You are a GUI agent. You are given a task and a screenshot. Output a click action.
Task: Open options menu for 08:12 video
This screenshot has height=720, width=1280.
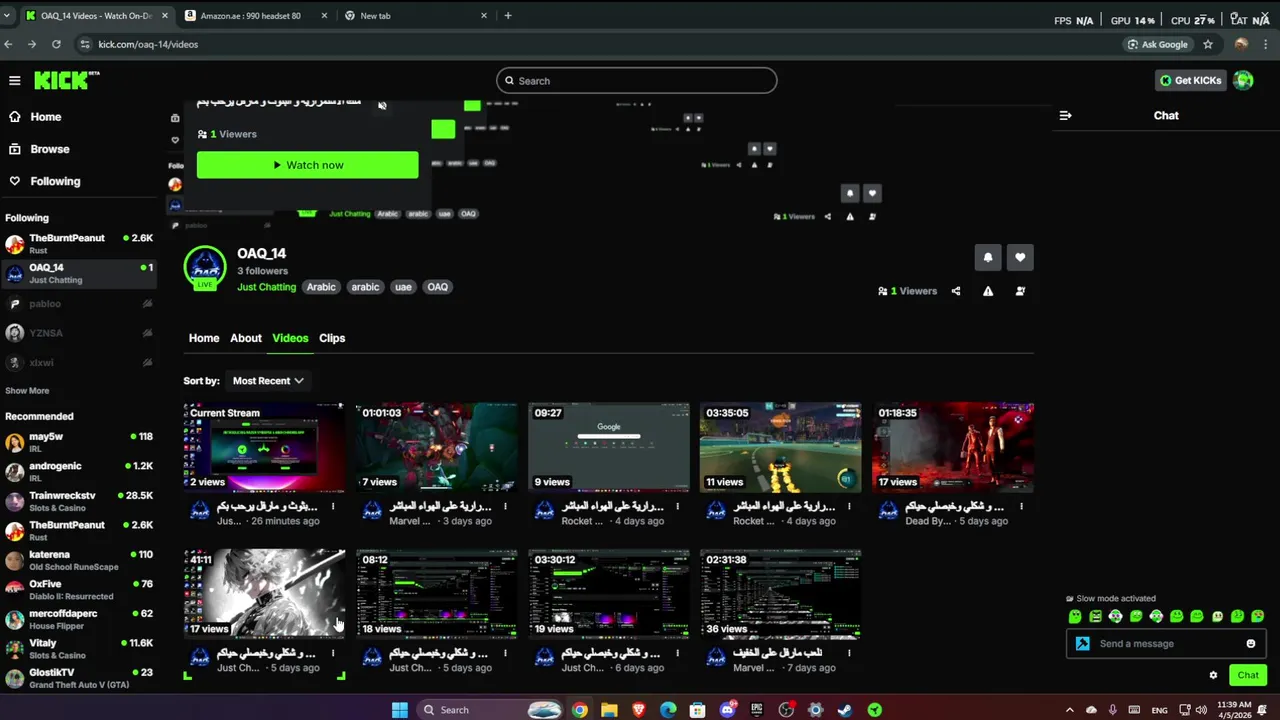505,654
